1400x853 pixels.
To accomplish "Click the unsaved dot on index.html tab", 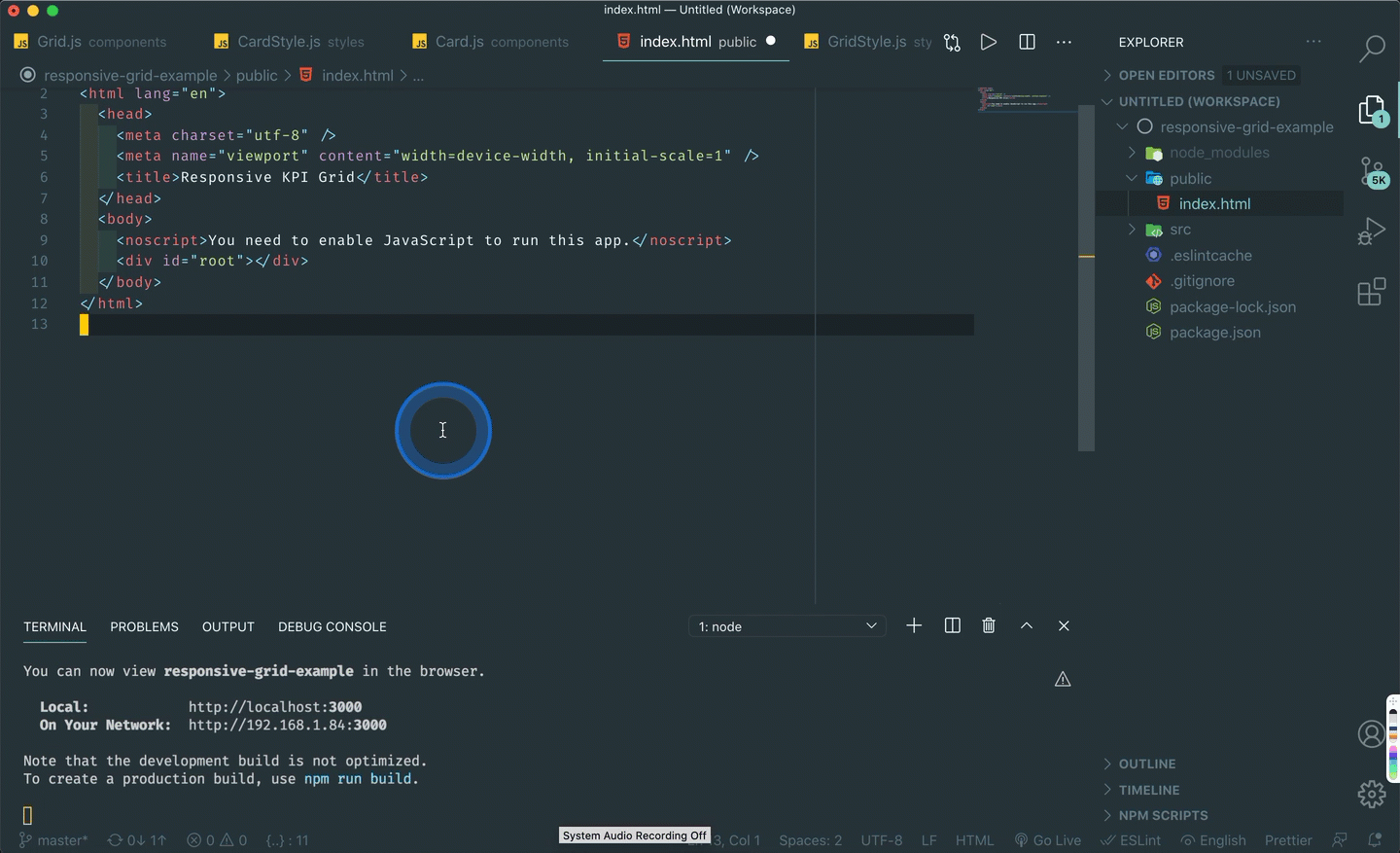I will coord(771,41).
